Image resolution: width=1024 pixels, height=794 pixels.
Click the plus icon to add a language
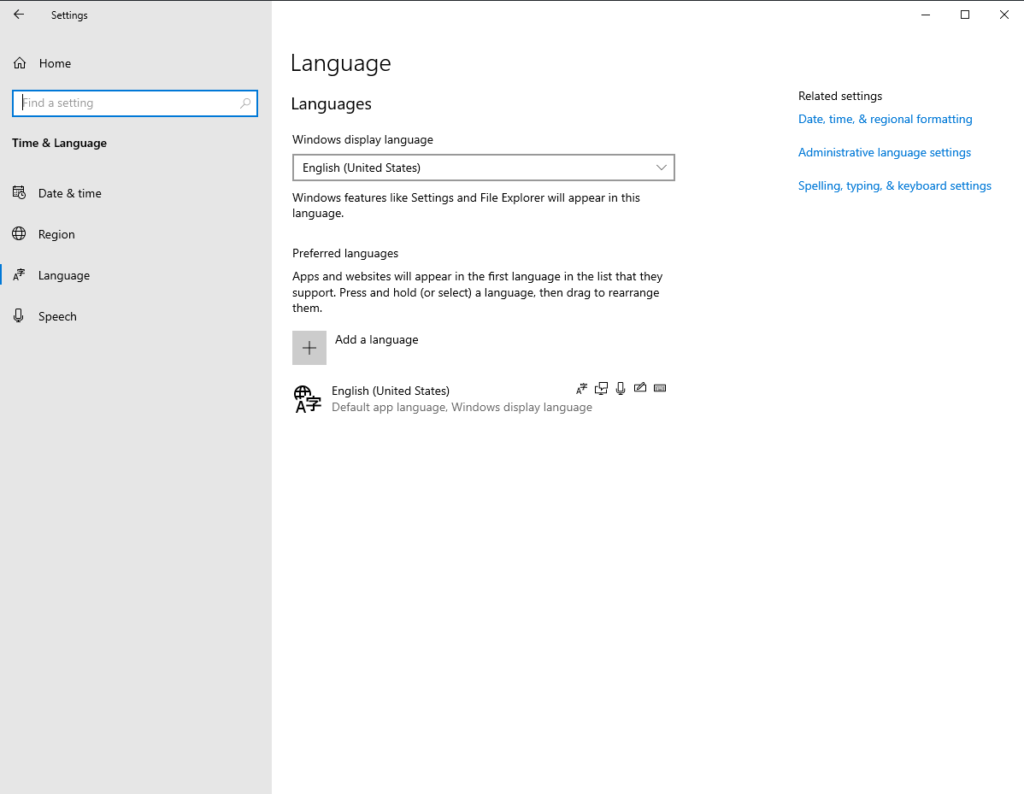[x=309, y=348]
